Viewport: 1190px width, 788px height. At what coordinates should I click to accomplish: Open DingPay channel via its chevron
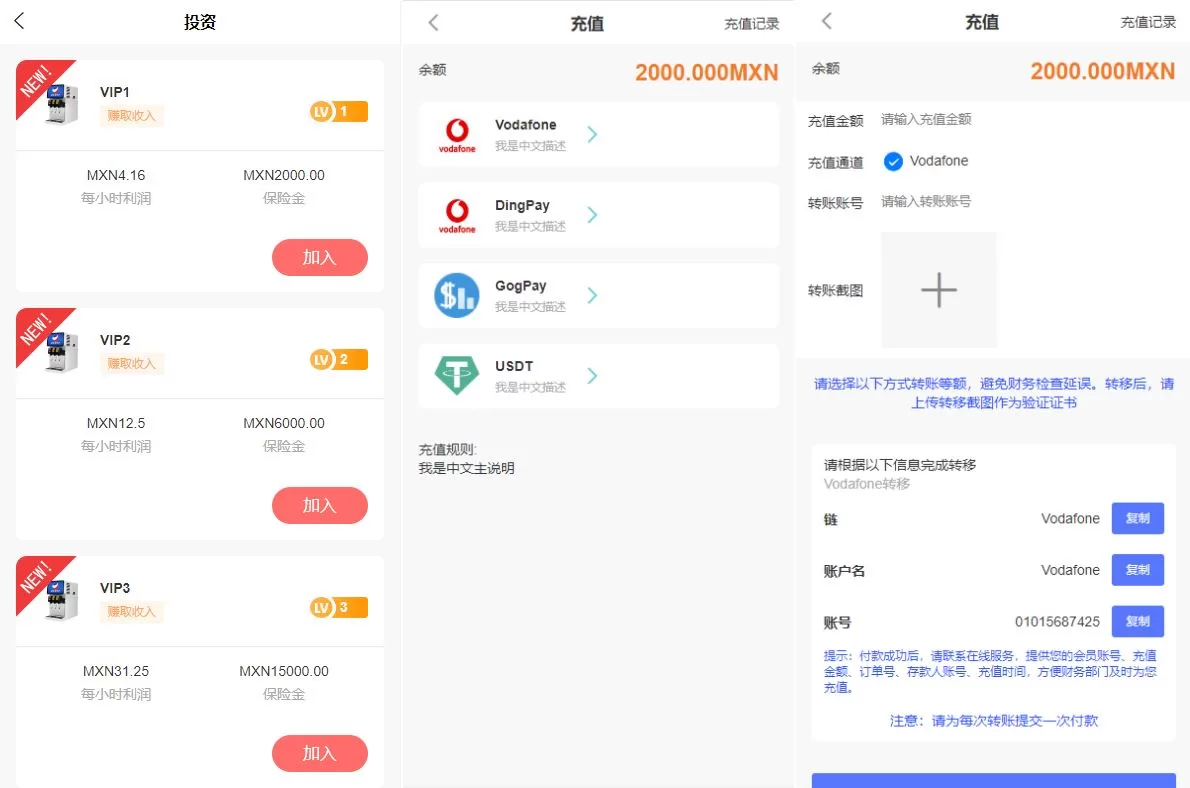coord(592,215)
